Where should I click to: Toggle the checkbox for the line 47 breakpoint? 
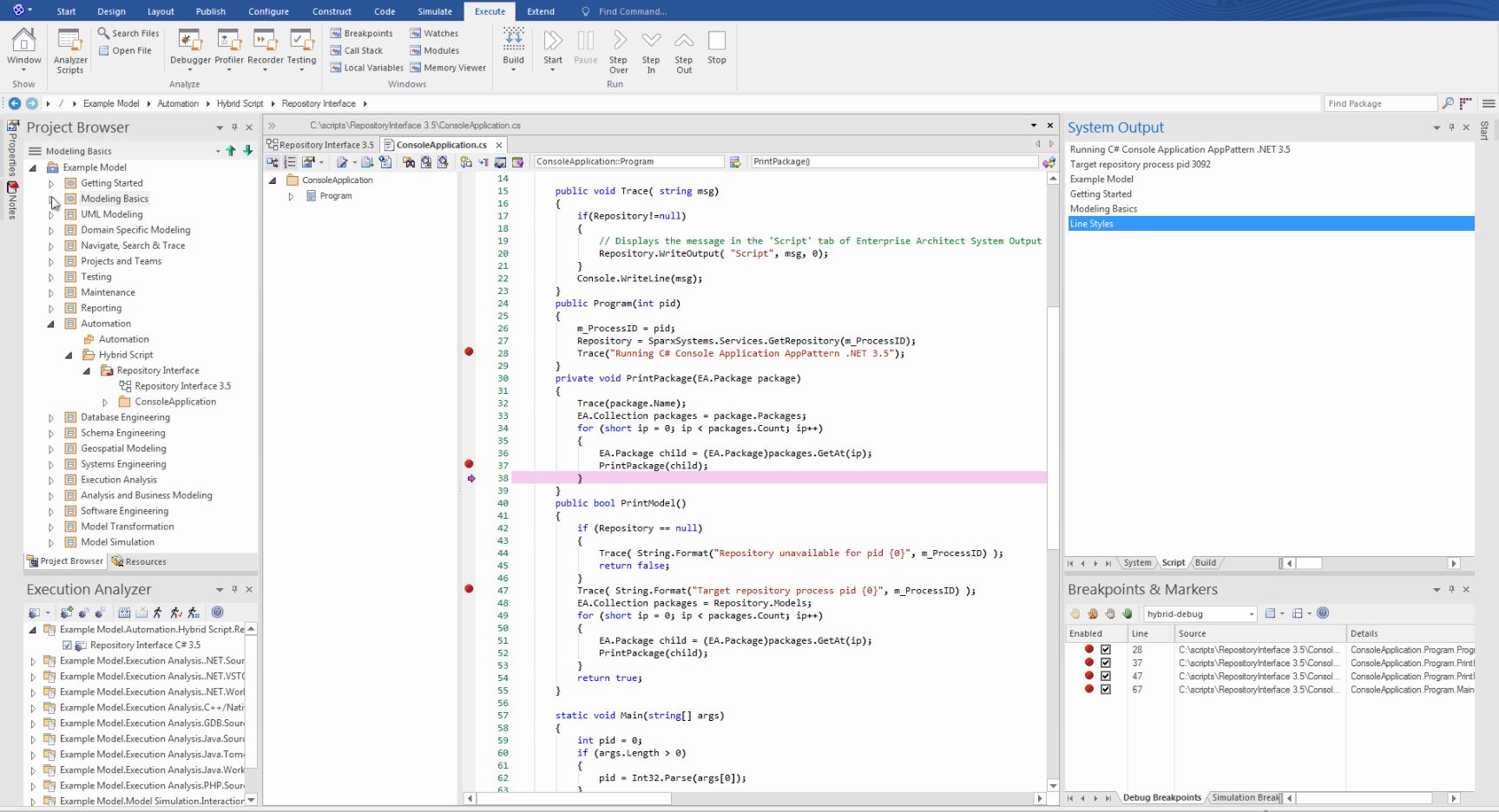click(x=1106, y=676)
